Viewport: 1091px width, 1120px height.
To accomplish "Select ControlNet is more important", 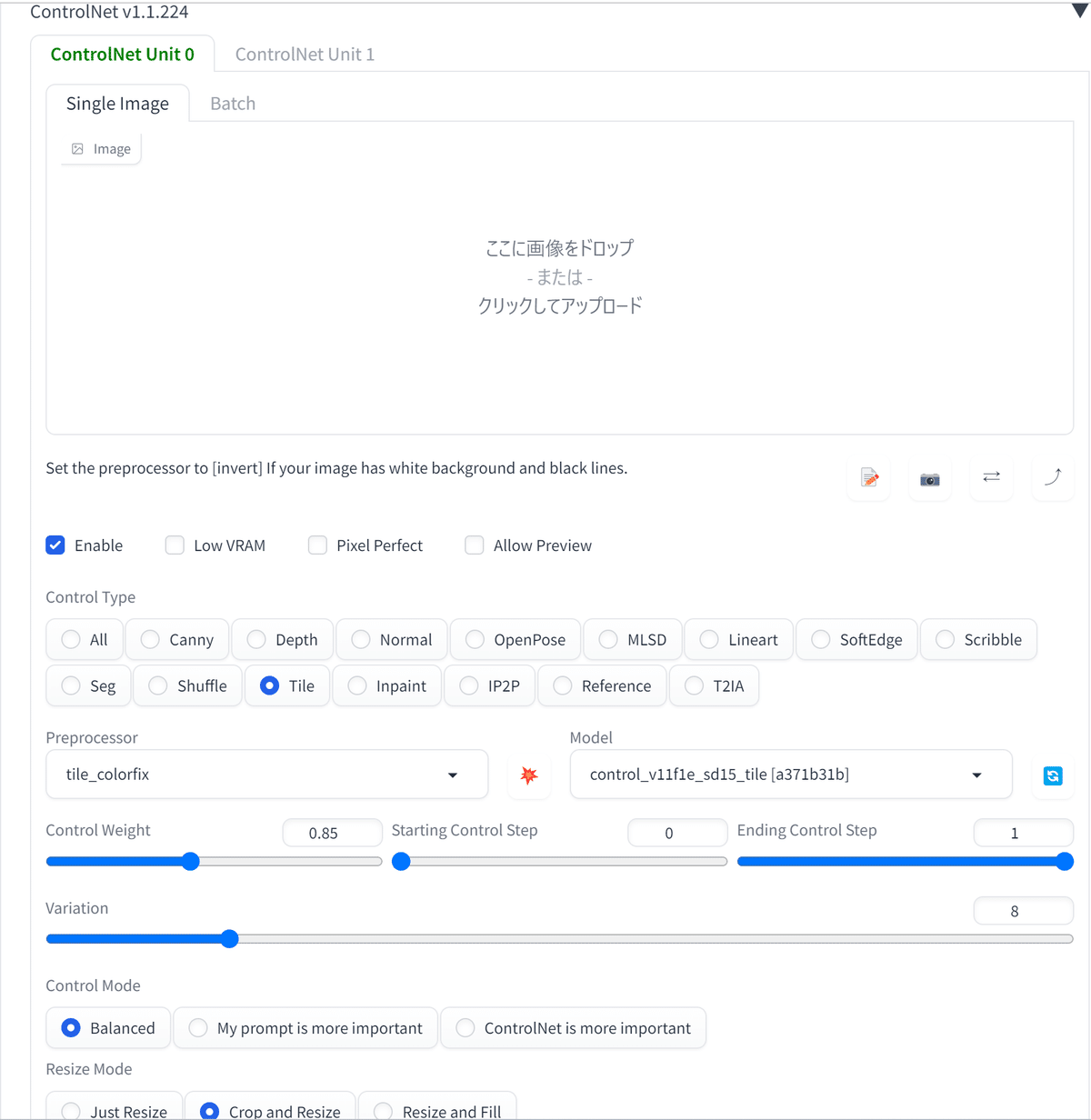I will pos(574,1028).
